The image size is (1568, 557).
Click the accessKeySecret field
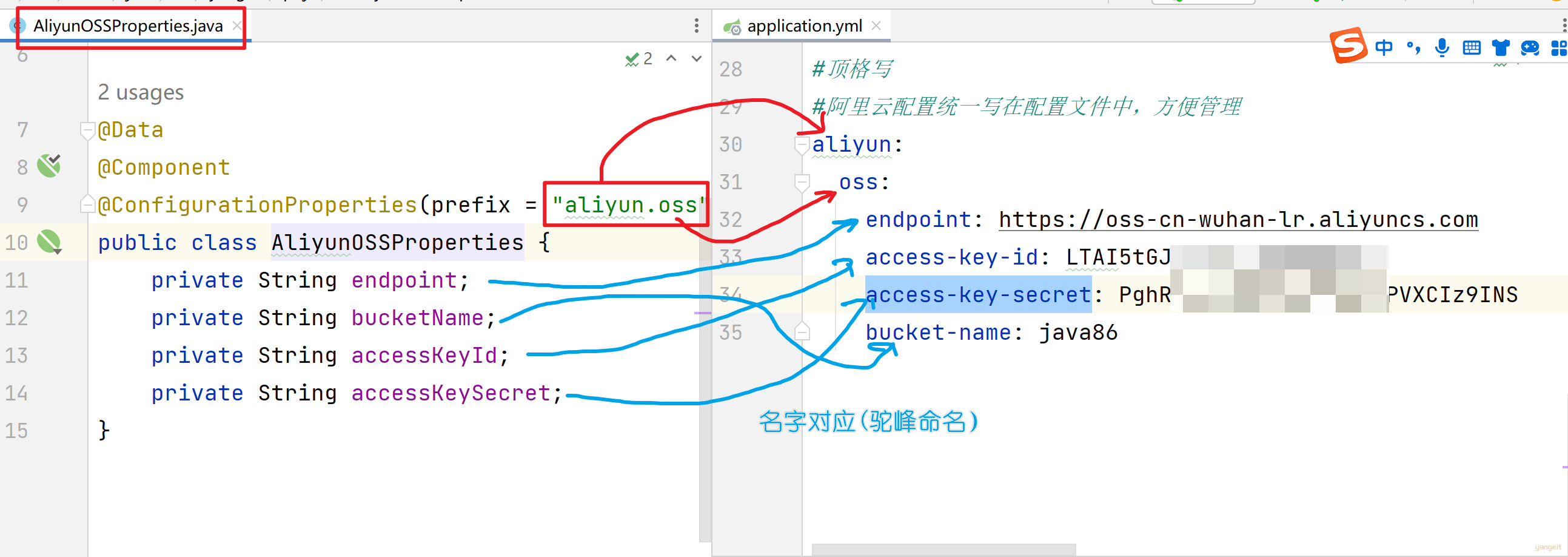[x=451, y=393]
